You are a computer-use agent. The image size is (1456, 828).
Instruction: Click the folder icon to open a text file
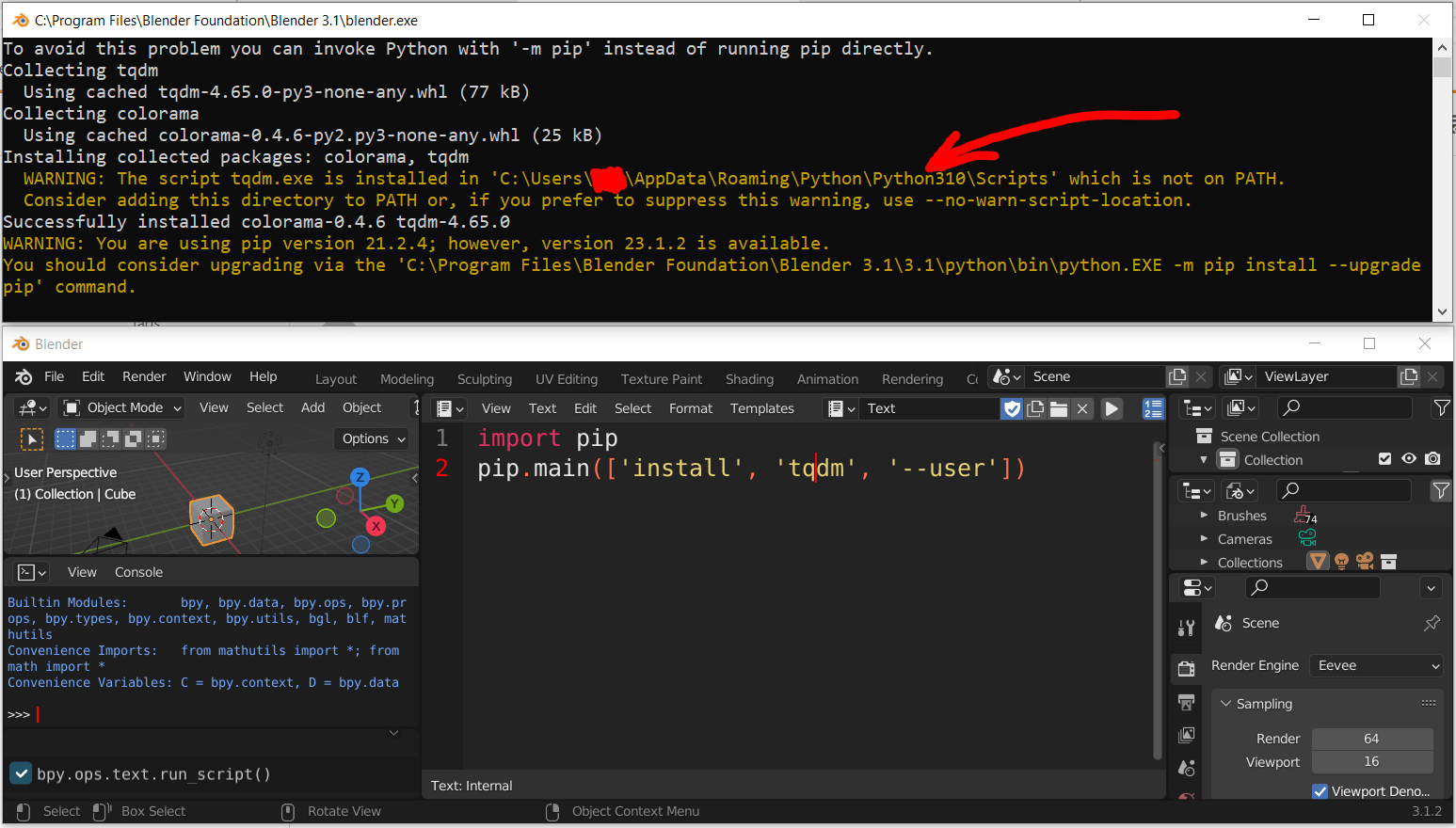(x=1058, y=408)
